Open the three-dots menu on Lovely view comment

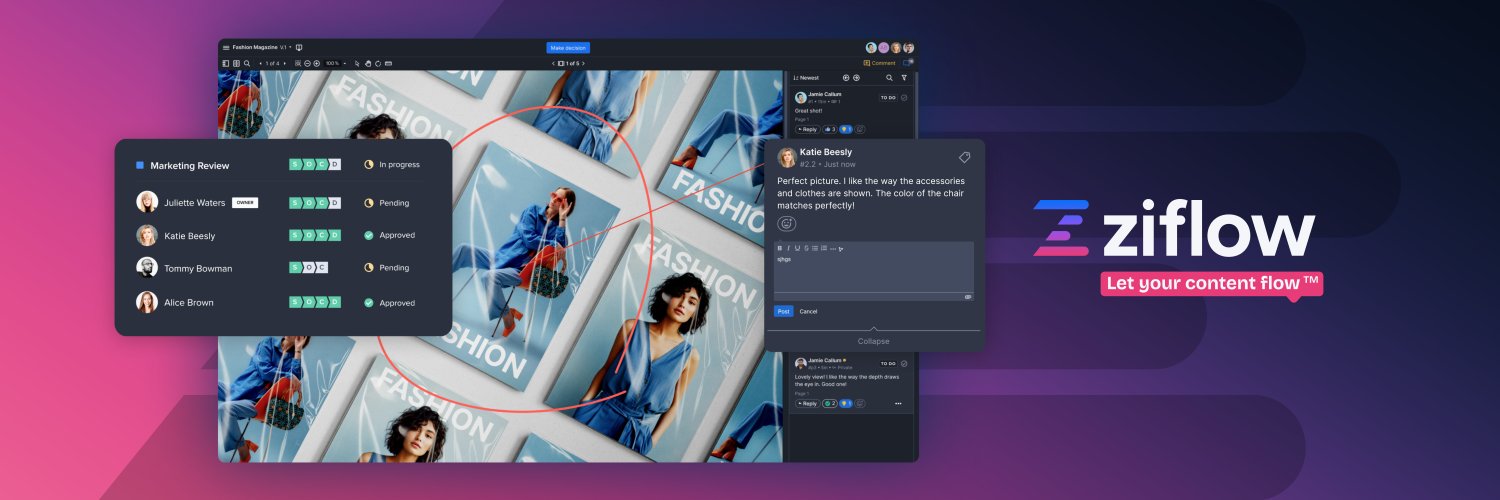tap(898, 403)
